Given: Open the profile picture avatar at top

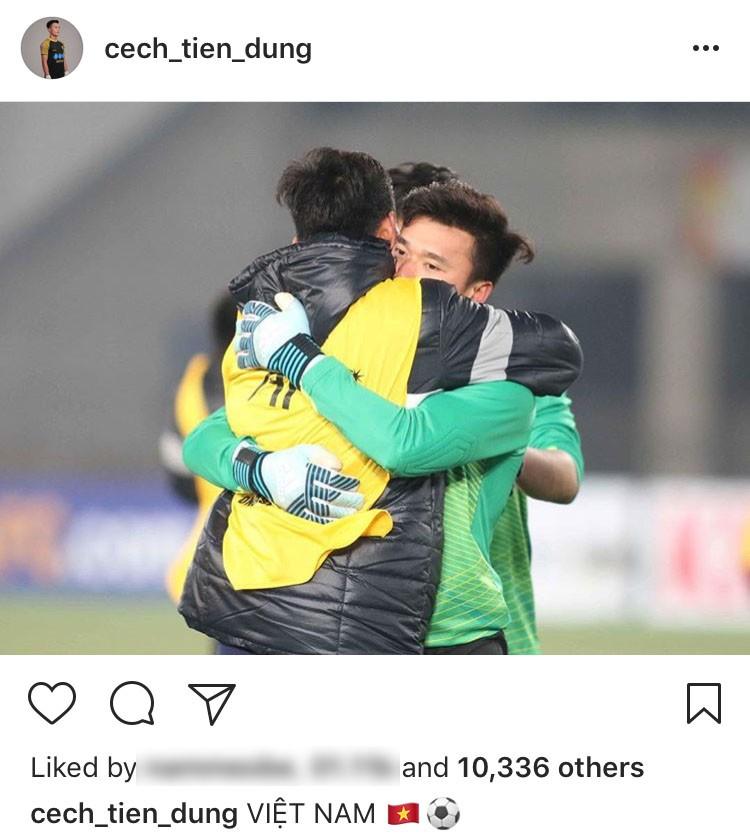Looking at the screenshot, I should [x=52, y=48].
